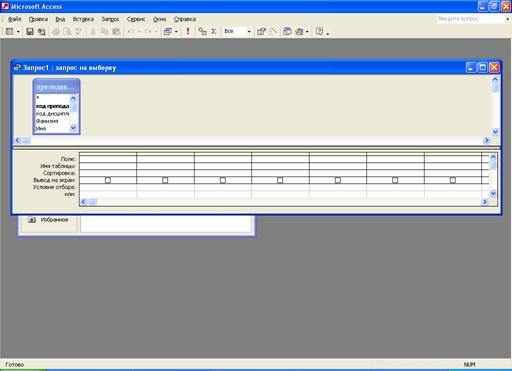
Task: Click the query grid horizontal scrollbar right arrow
Action: click(x=485, y=202)
